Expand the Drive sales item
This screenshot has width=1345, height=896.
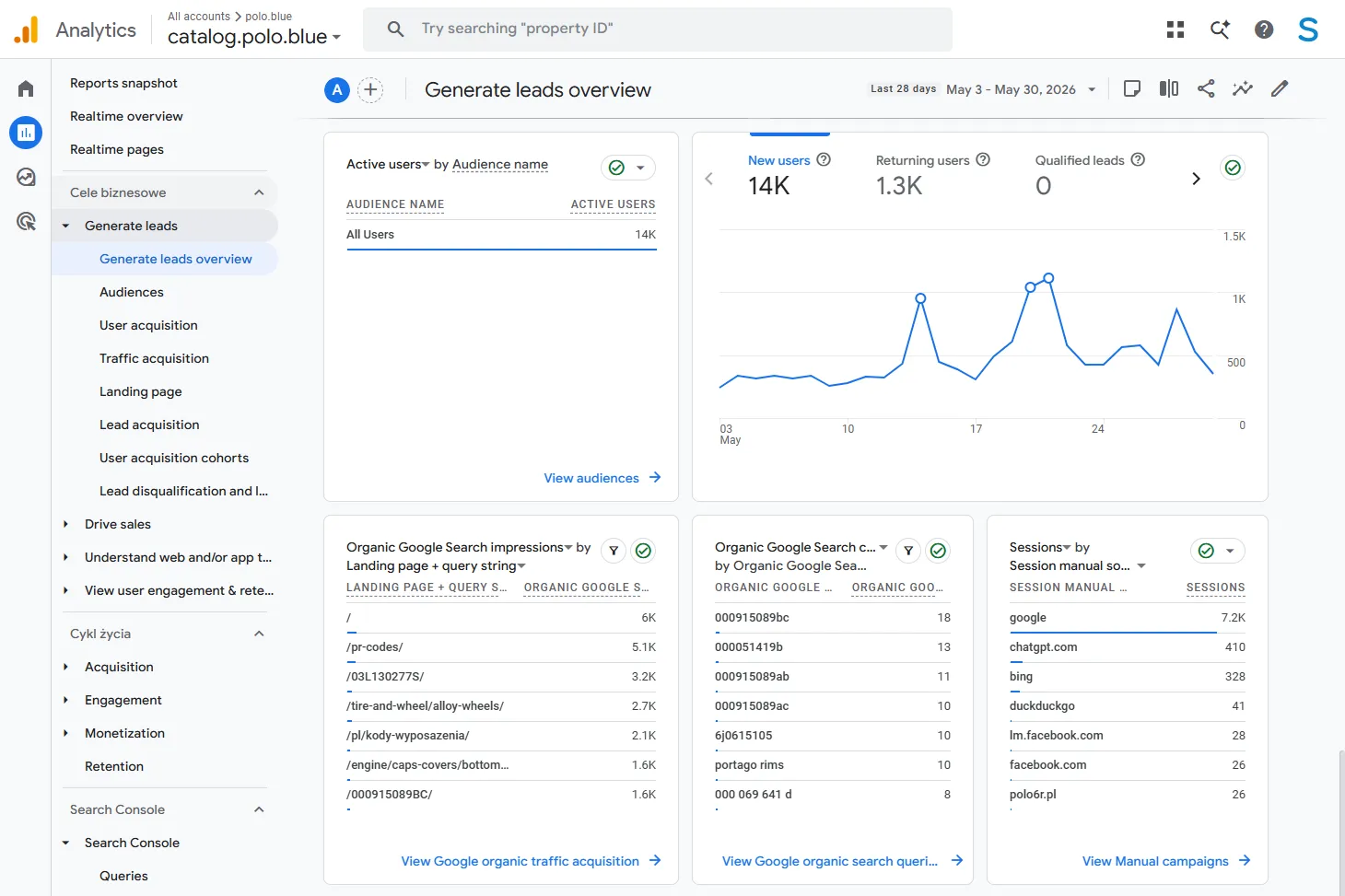coord(65,524)
